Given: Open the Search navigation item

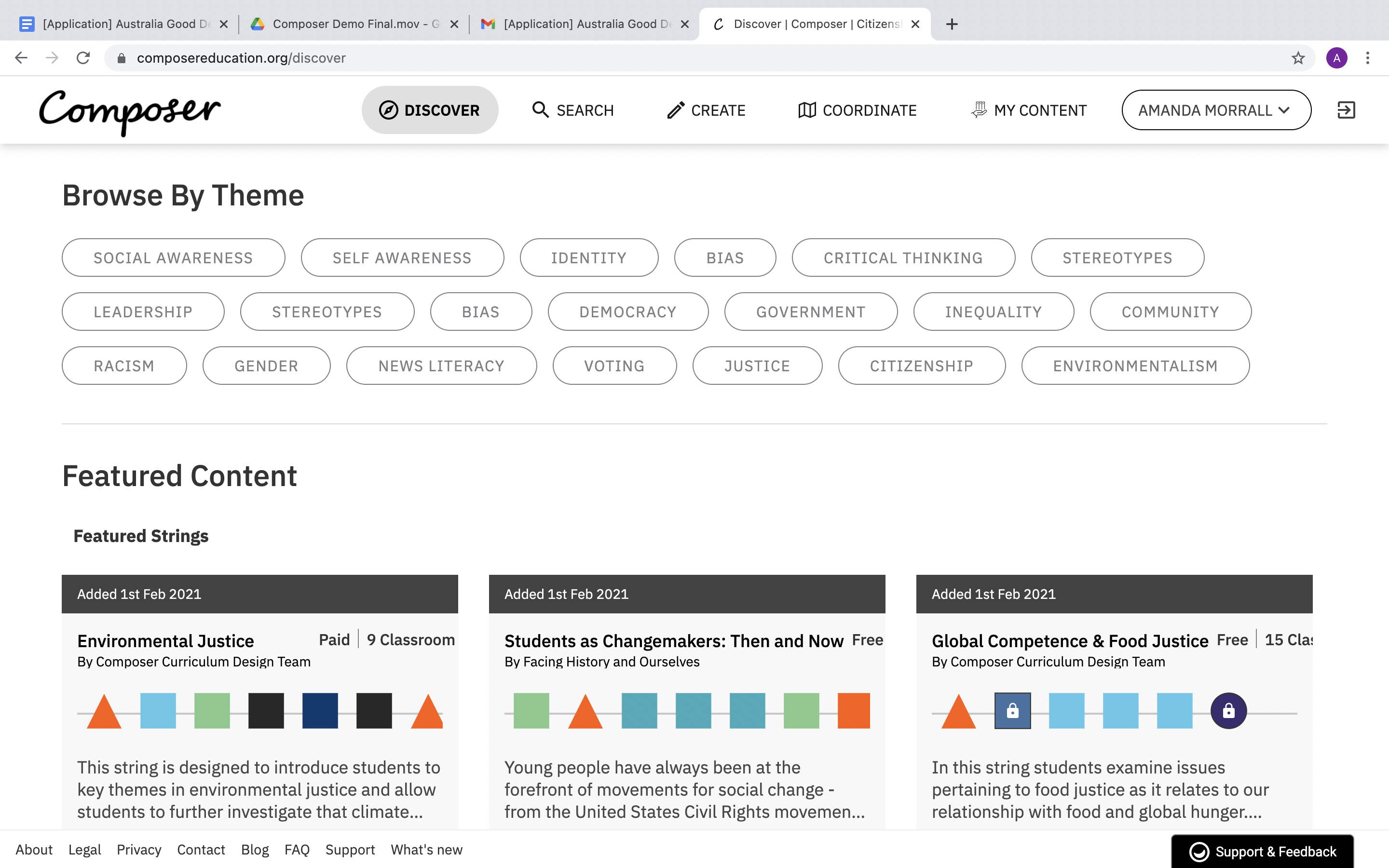Looking at the screenshot, I should point(573,109).
